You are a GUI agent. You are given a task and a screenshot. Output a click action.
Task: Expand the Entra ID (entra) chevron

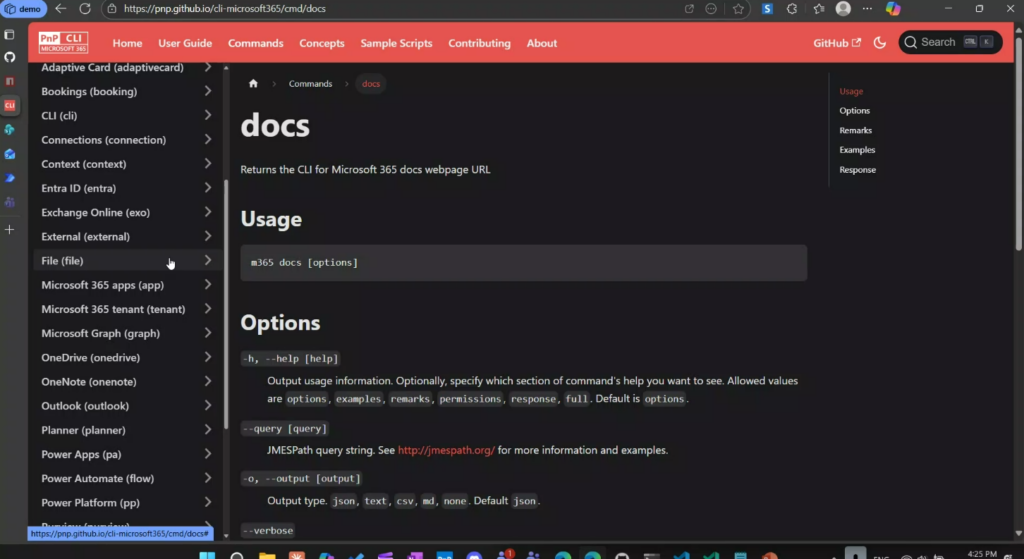click(x=207, y=188)
